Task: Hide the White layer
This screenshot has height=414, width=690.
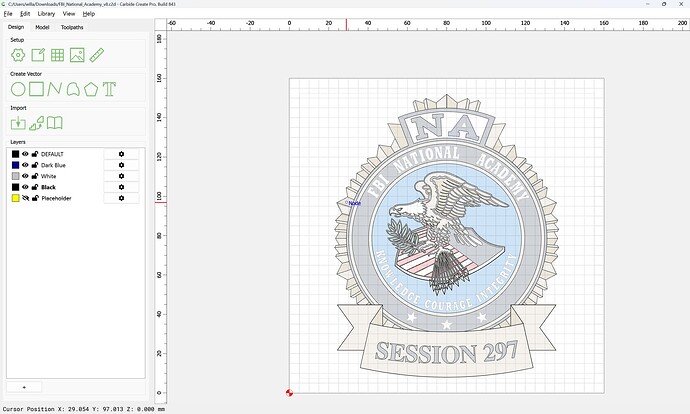Action: tap(25, 176)
